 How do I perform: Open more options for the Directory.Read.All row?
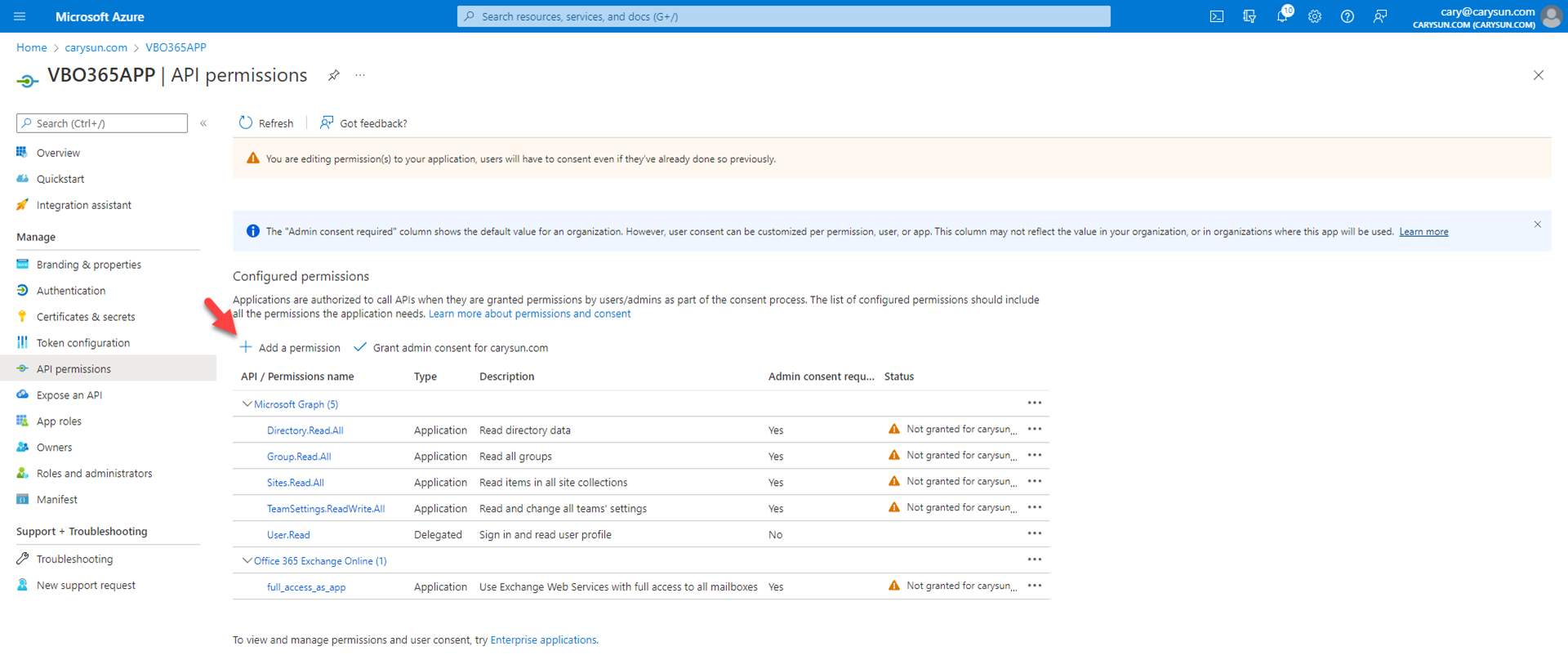tap(1035, 429)
